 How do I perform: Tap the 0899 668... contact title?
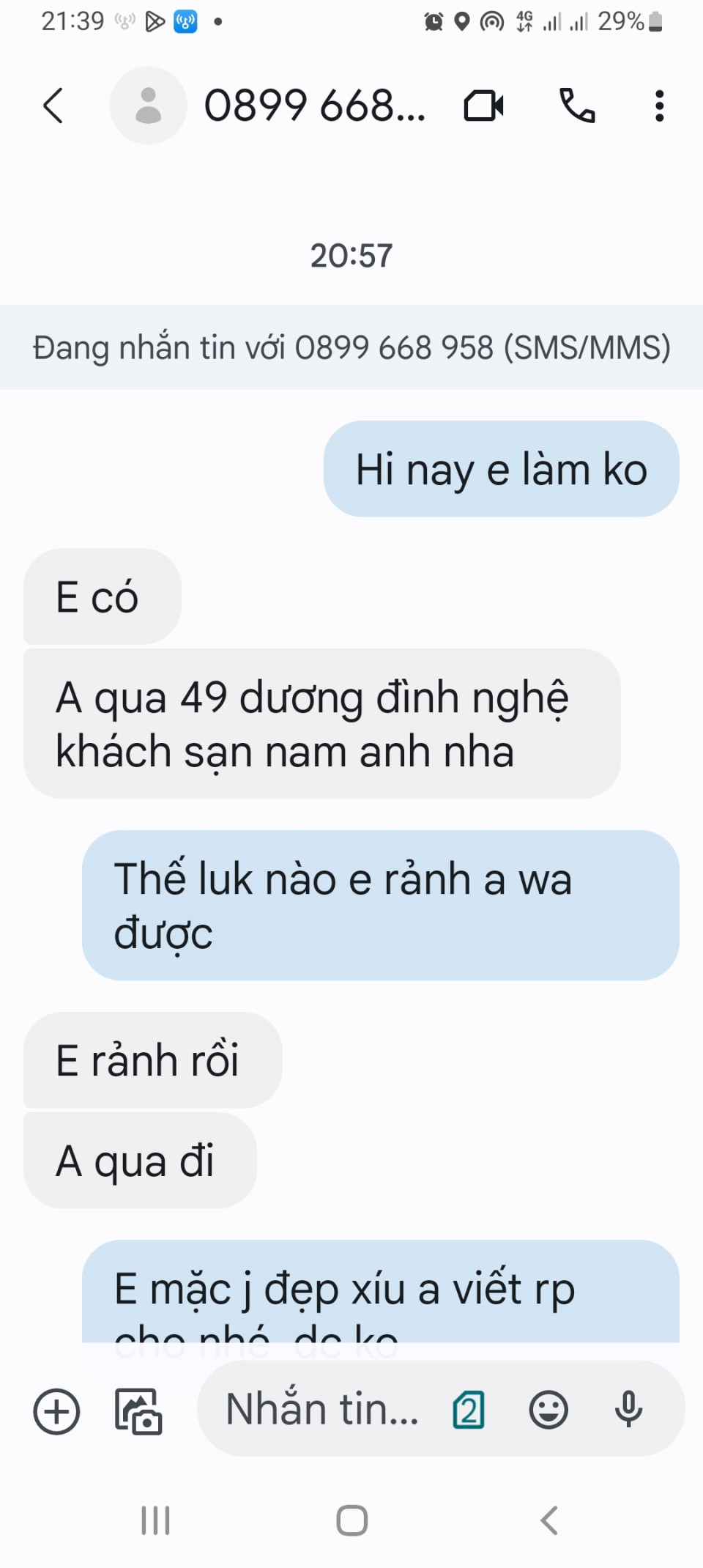click(314, 106)
